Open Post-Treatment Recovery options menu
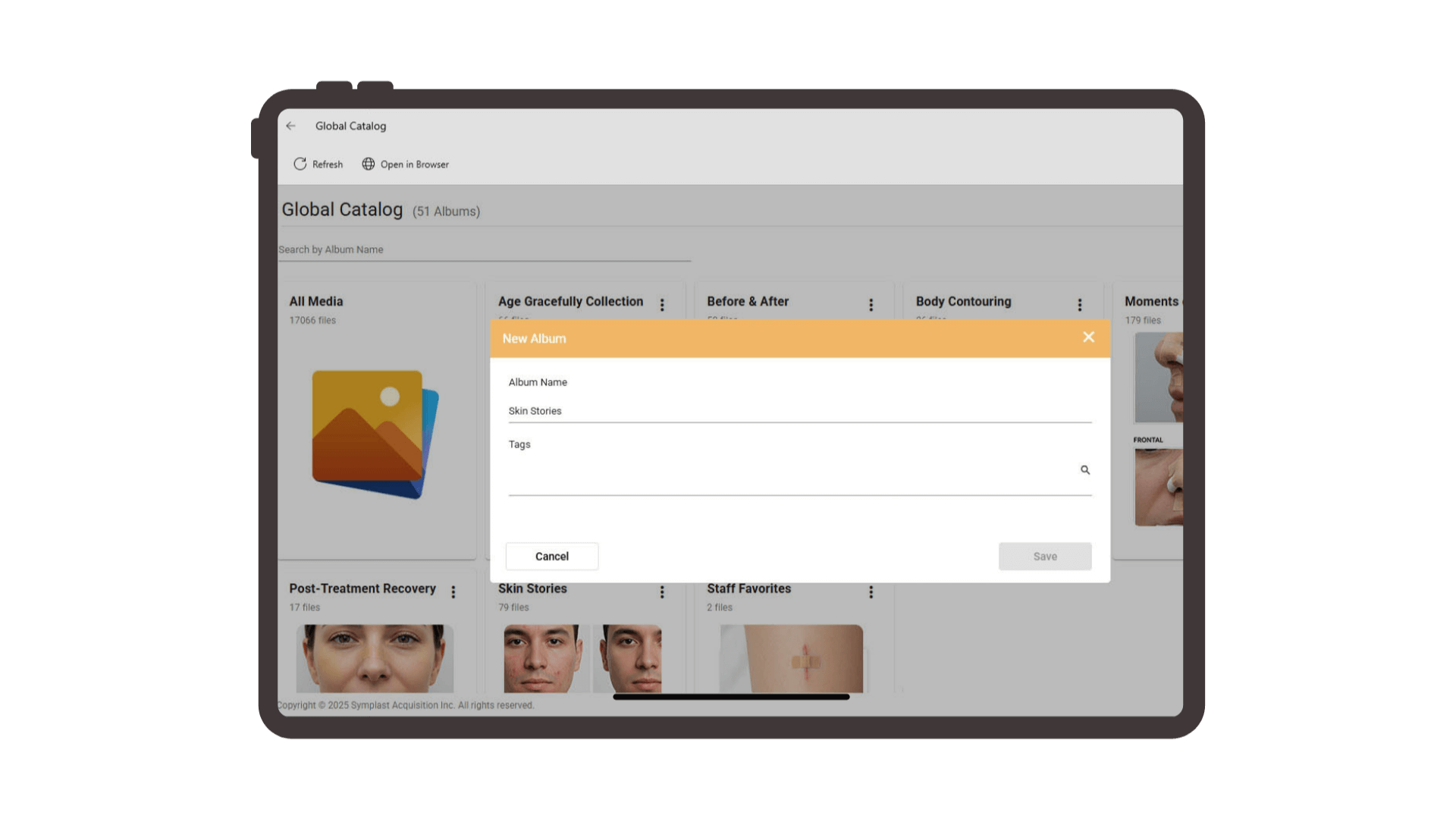1456x819 pixels. (x=453, y=591)
